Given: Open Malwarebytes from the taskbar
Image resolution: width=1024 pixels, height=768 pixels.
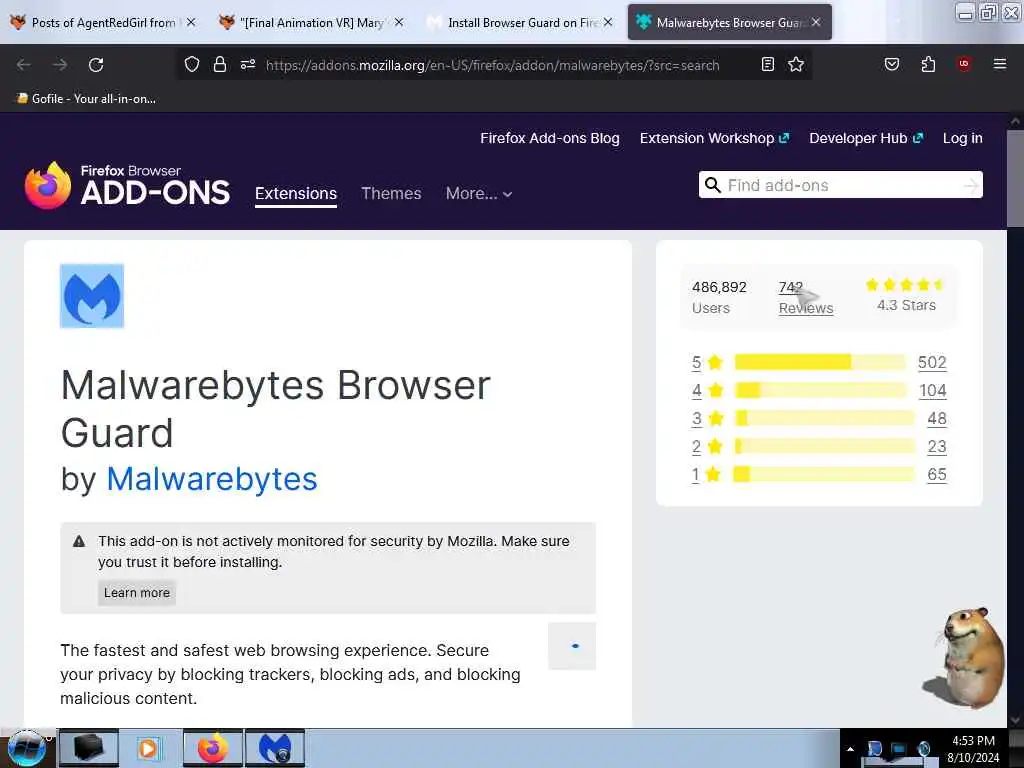Looking at the screenshot, I should (275, 748).
